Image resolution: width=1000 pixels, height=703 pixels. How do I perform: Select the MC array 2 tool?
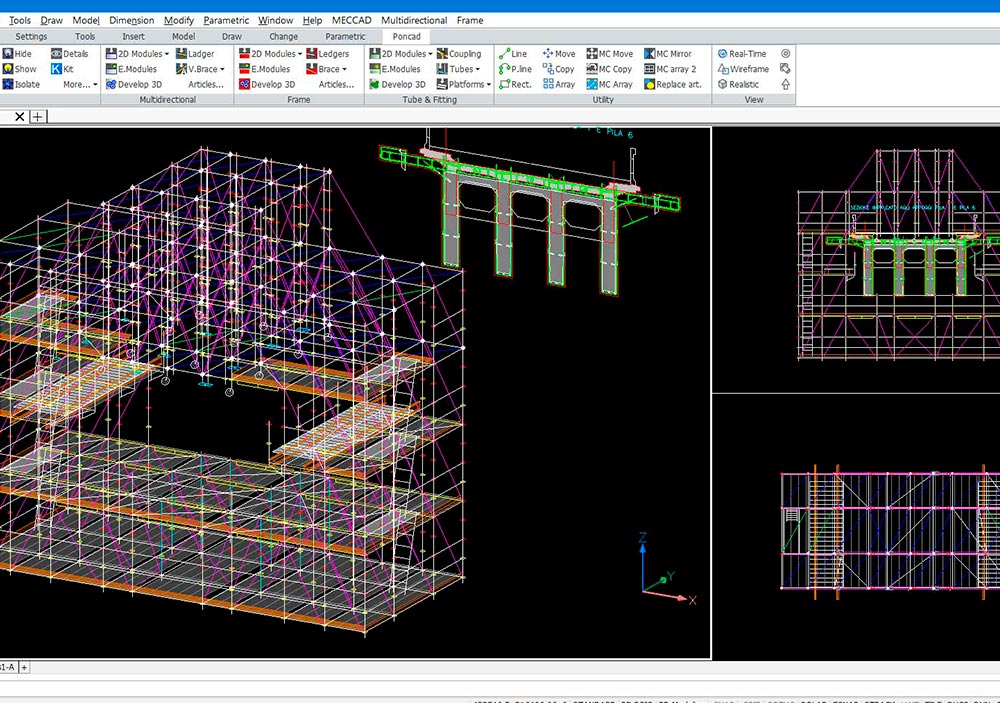click(670, 69)
